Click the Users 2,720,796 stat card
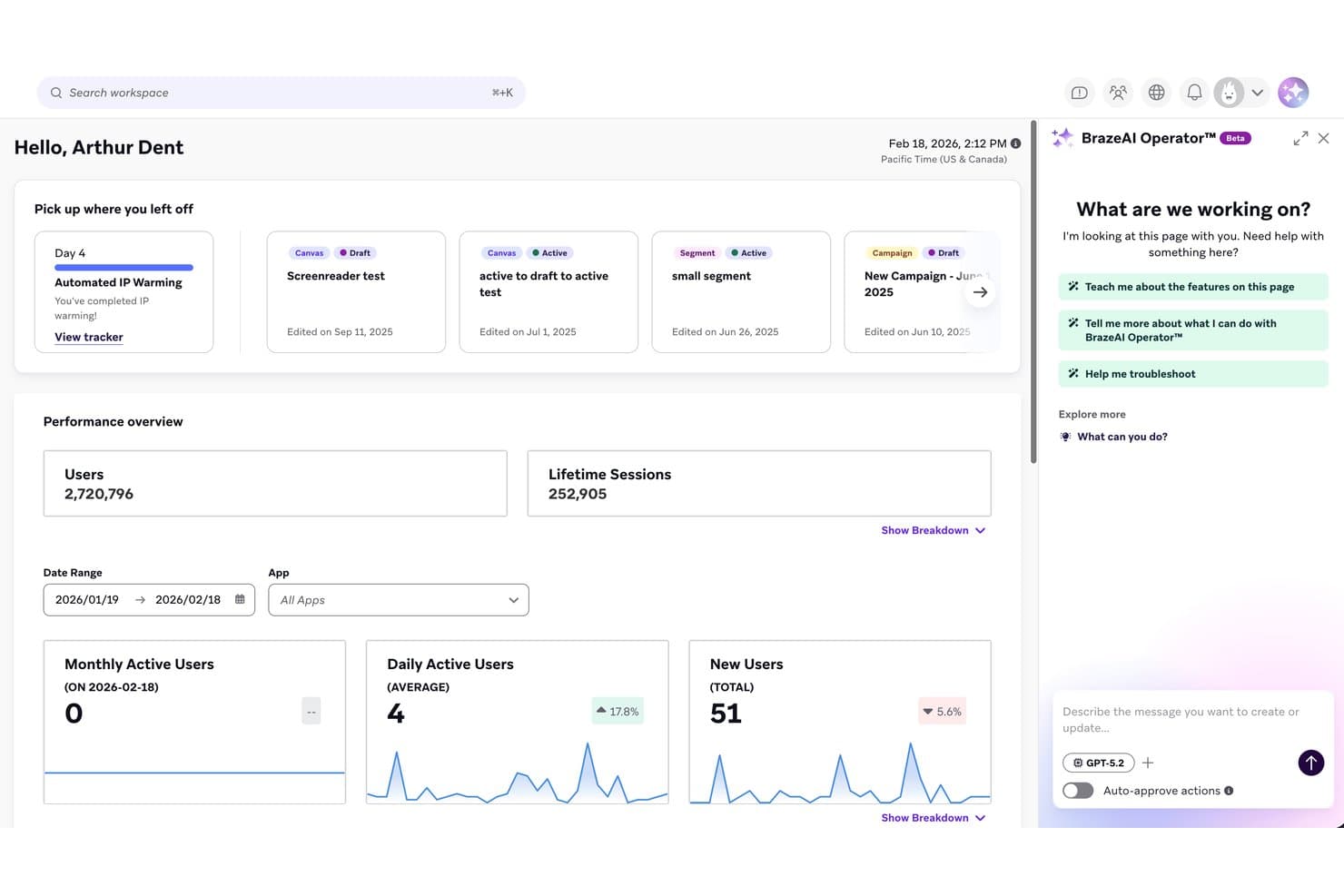This screenshot has width=1344, height=896. tap(275, 484)
